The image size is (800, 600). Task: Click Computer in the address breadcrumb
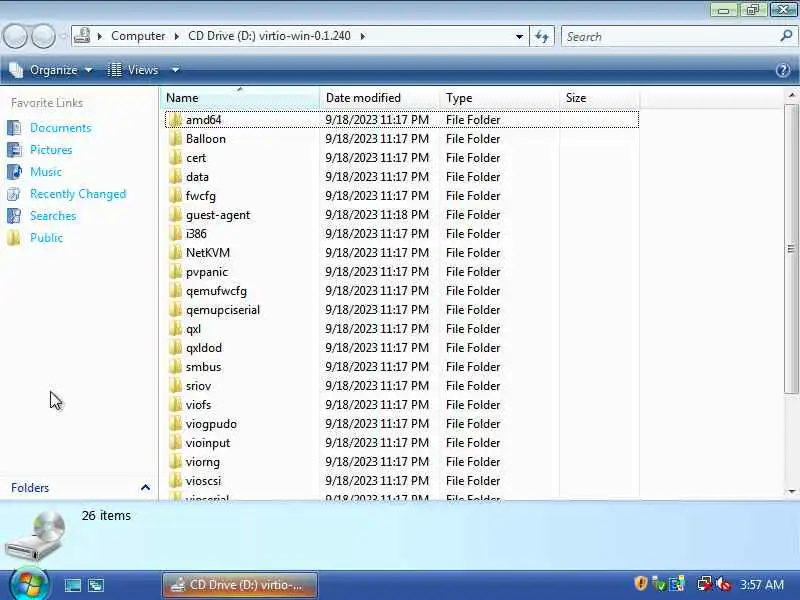click(x=138, y=36)
